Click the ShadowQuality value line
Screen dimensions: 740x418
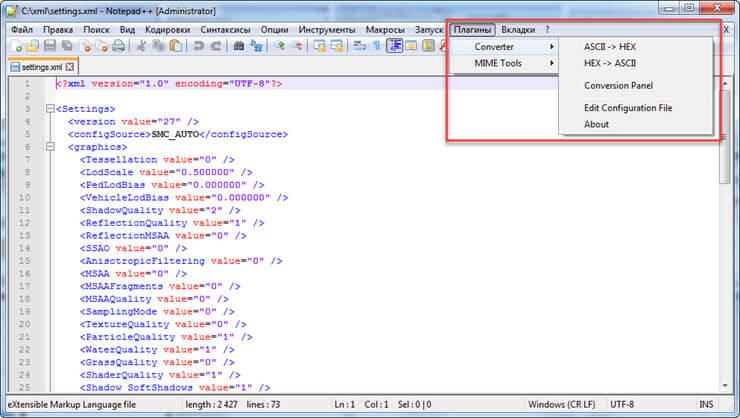[x=160, y=210]
